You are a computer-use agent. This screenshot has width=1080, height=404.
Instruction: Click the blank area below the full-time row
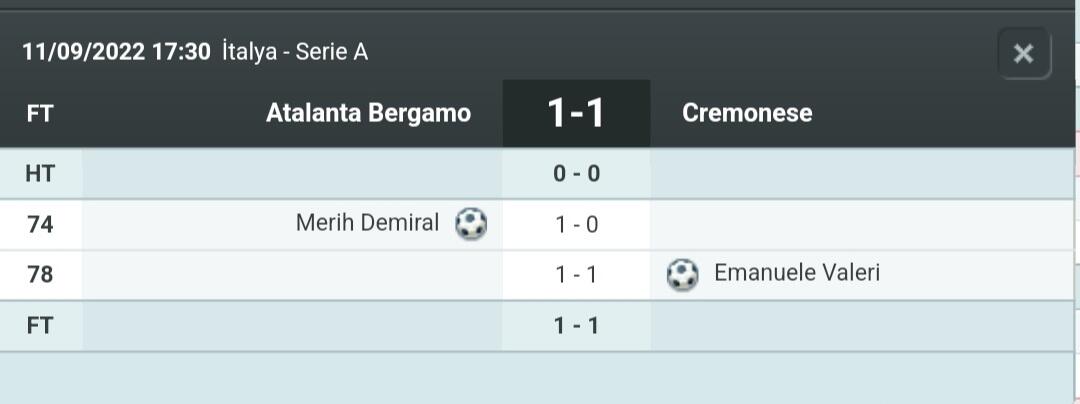(540, 378)
